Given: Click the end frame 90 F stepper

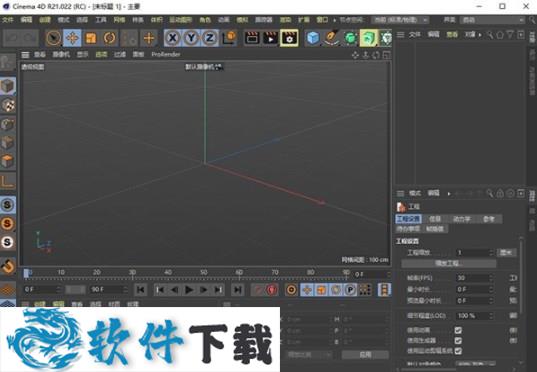Looking at the screenshot, I should (125, 289).
